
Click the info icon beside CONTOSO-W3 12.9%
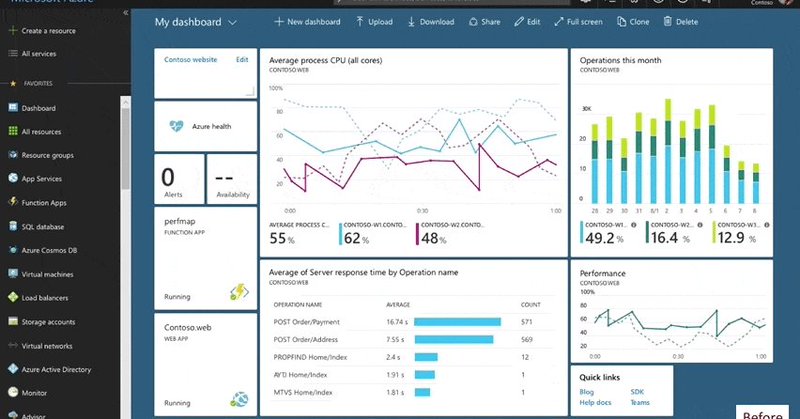click(766, 225)
